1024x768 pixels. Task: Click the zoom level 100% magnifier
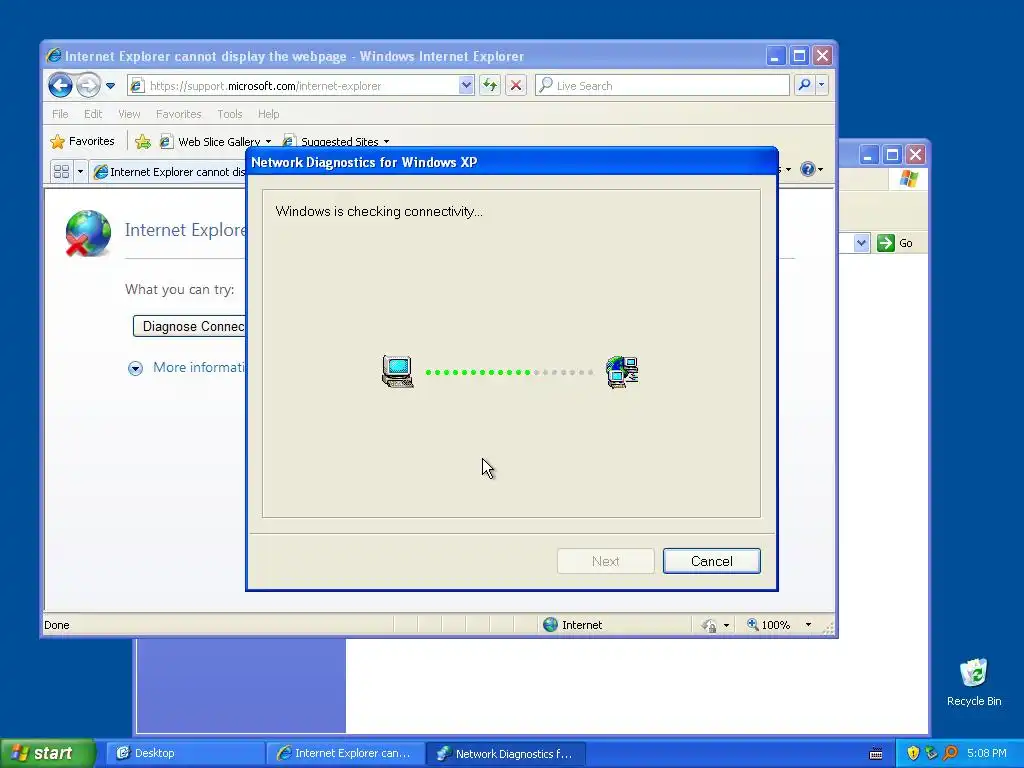[x=753, y=624]
